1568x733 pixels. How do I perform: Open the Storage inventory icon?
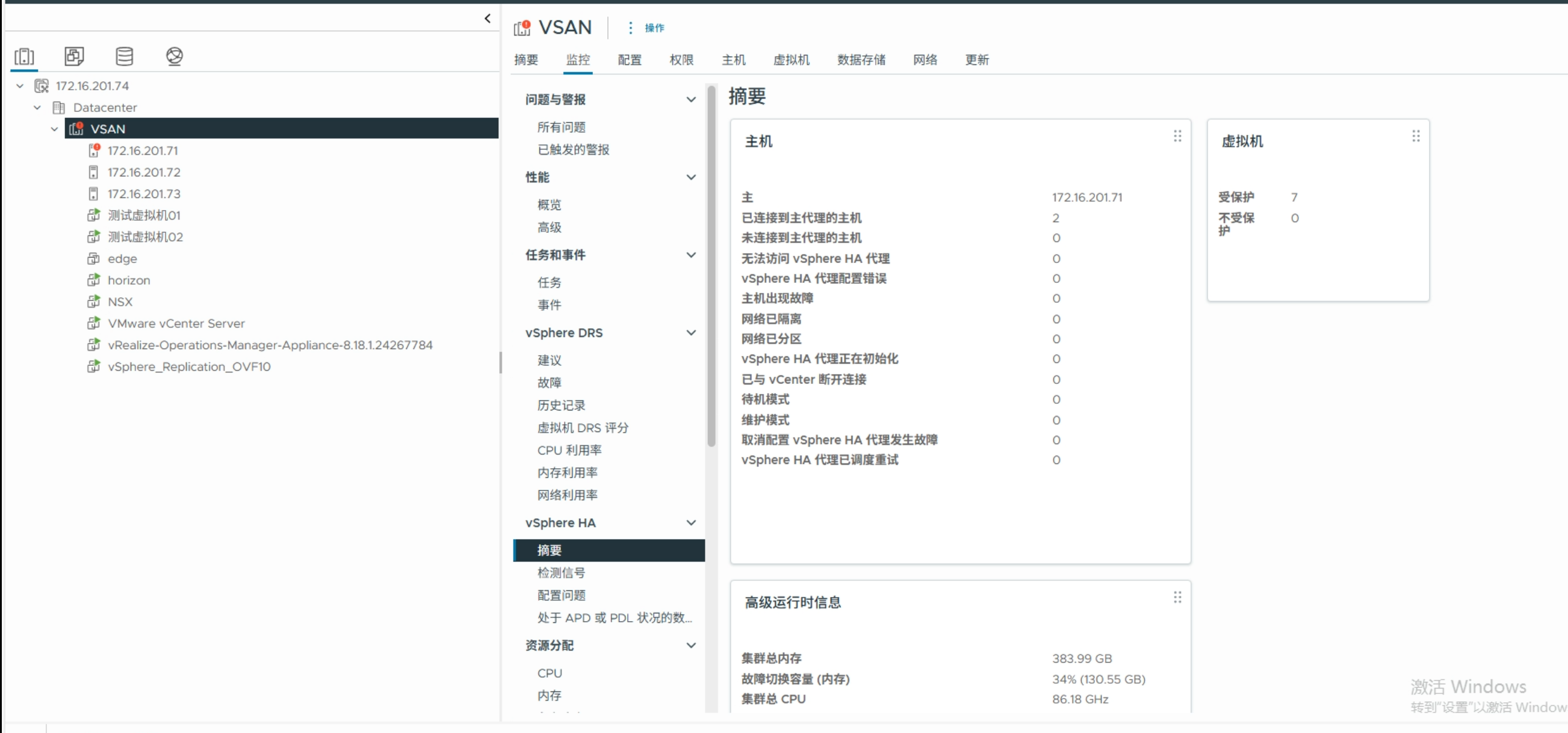124,57
